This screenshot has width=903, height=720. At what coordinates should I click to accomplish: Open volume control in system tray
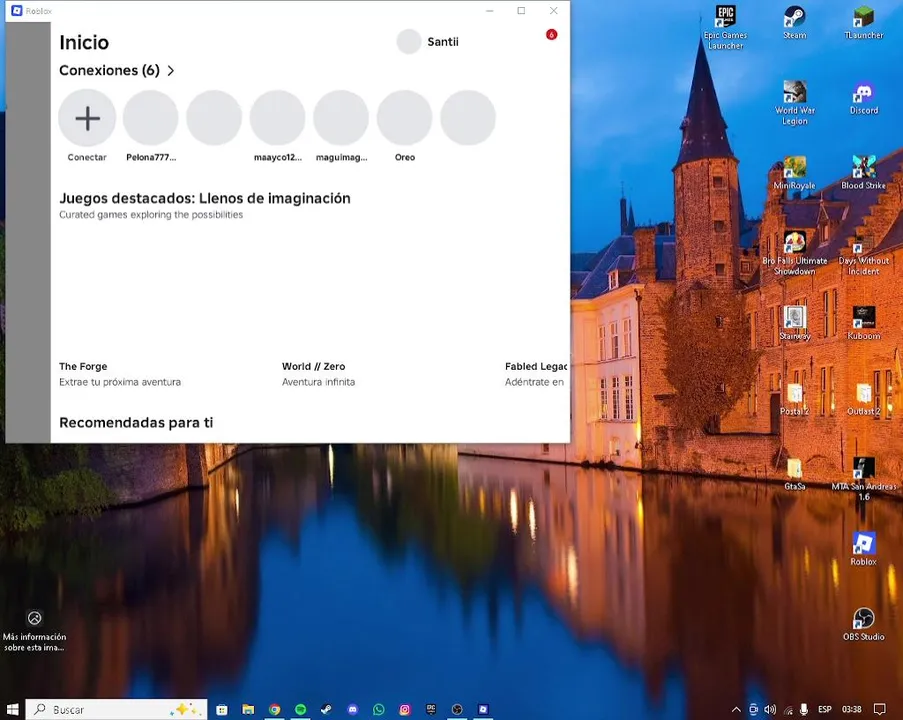[771, 709]
